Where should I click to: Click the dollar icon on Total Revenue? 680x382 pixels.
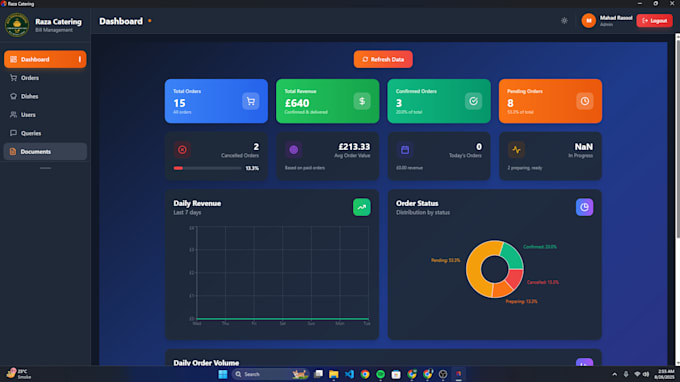coord(362,101)
